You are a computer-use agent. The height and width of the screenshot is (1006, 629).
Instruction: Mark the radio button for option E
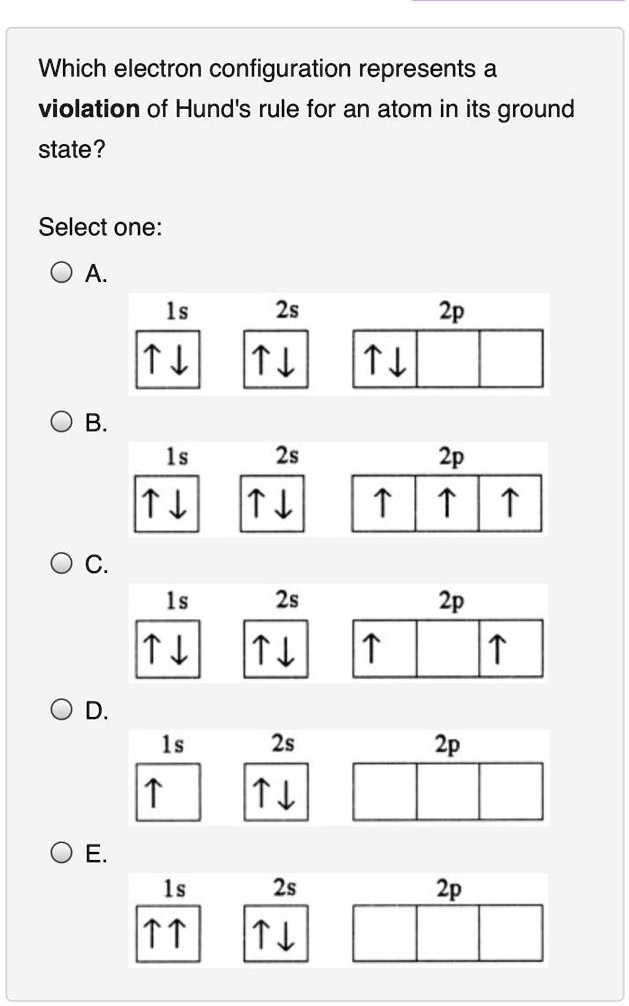pos(62,854)
